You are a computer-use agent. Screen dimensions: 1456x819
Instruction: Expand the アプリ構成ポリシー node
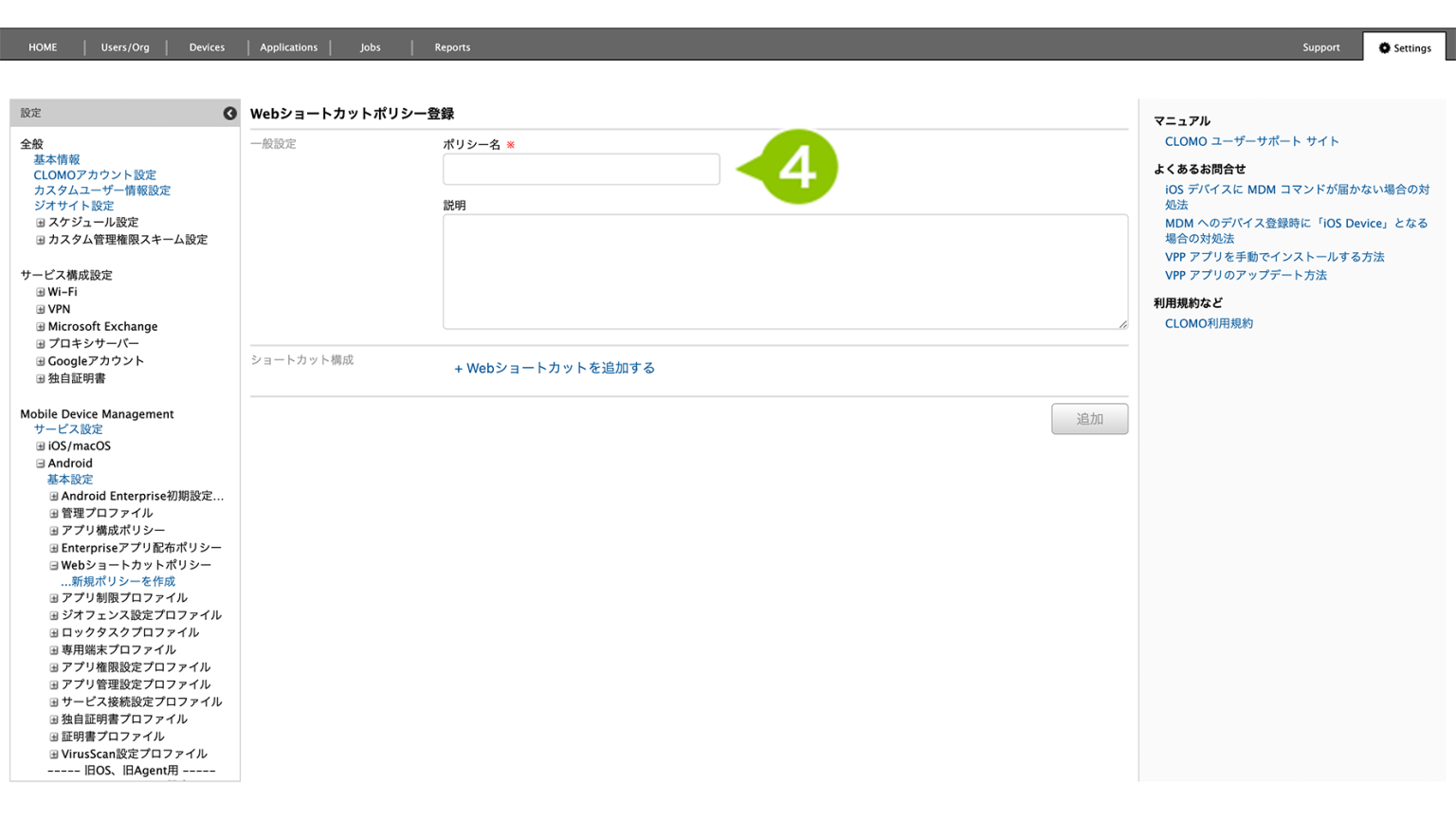(x=54, y=531)
